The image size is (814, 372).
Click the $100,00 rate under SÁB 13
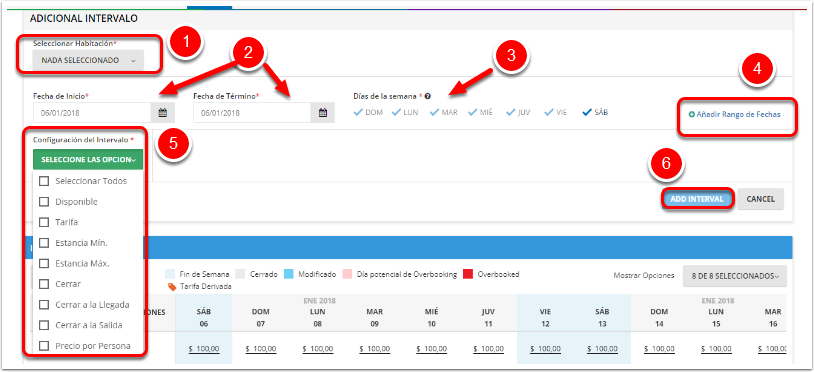[x=603, y=349]
